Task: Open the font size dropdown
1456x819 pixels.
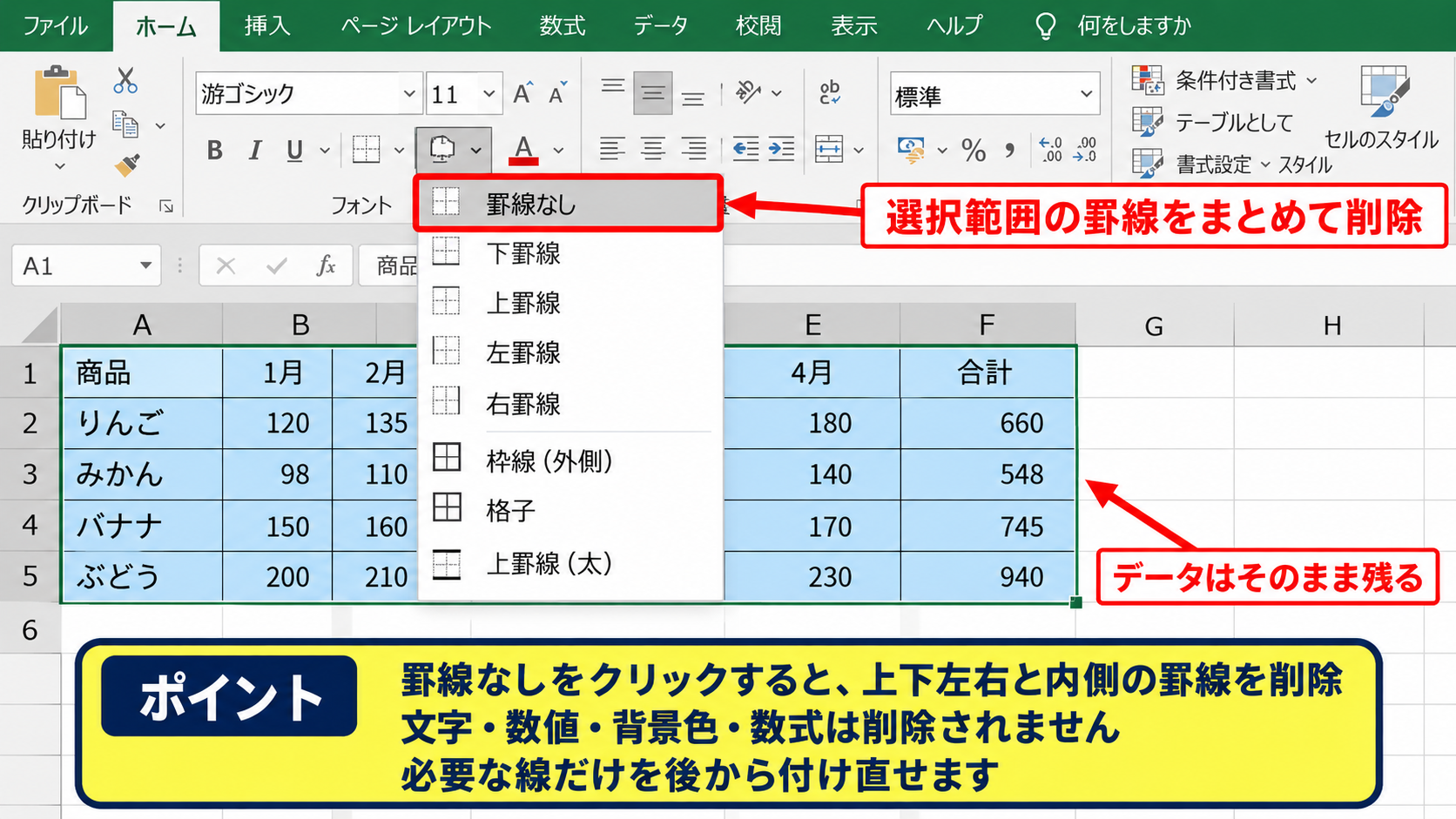Action: tap(489, 93)
